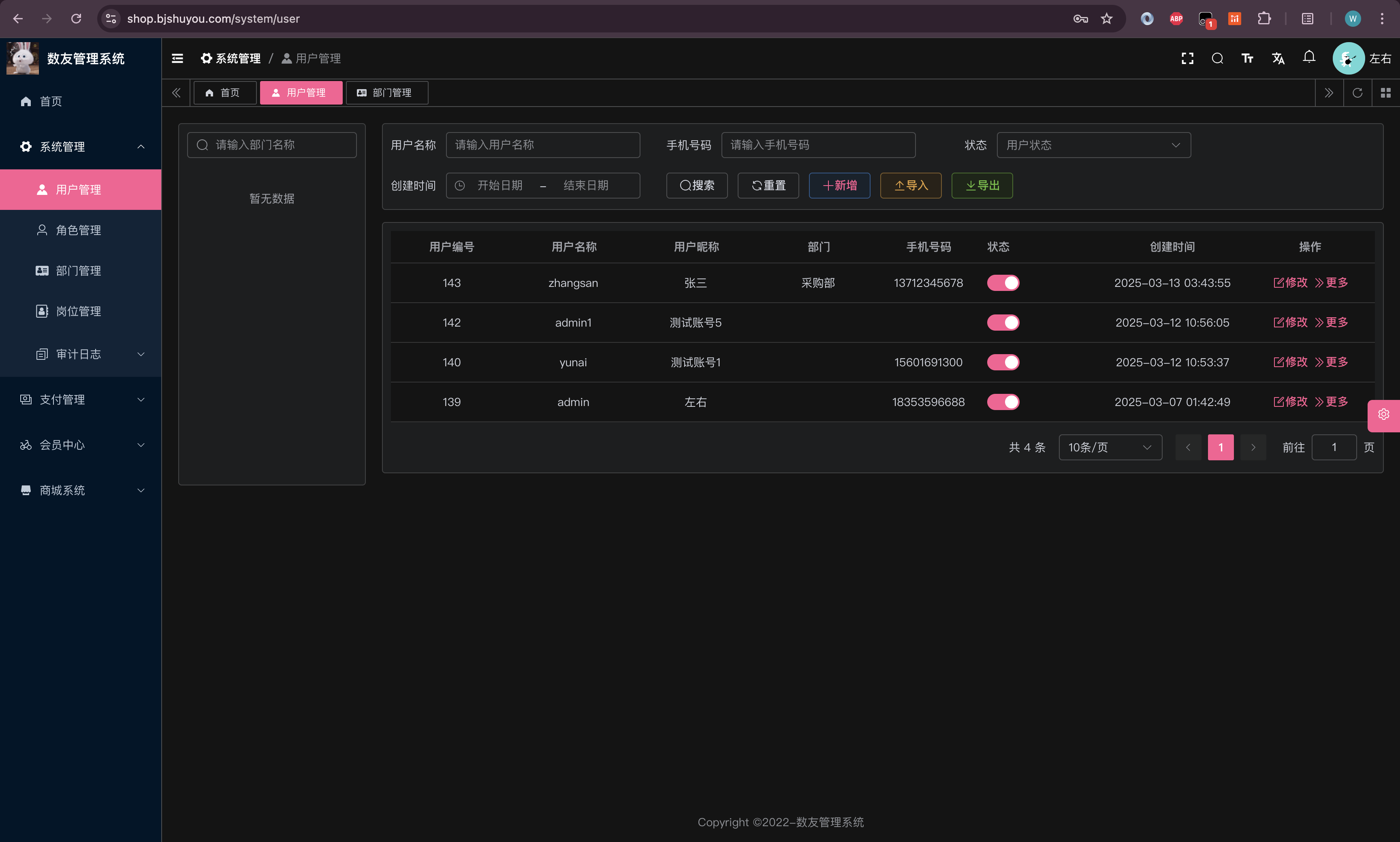Click the 新增 add button
Image resolution: width=1400 pixels, height=842 pixels.
point(839,186)
